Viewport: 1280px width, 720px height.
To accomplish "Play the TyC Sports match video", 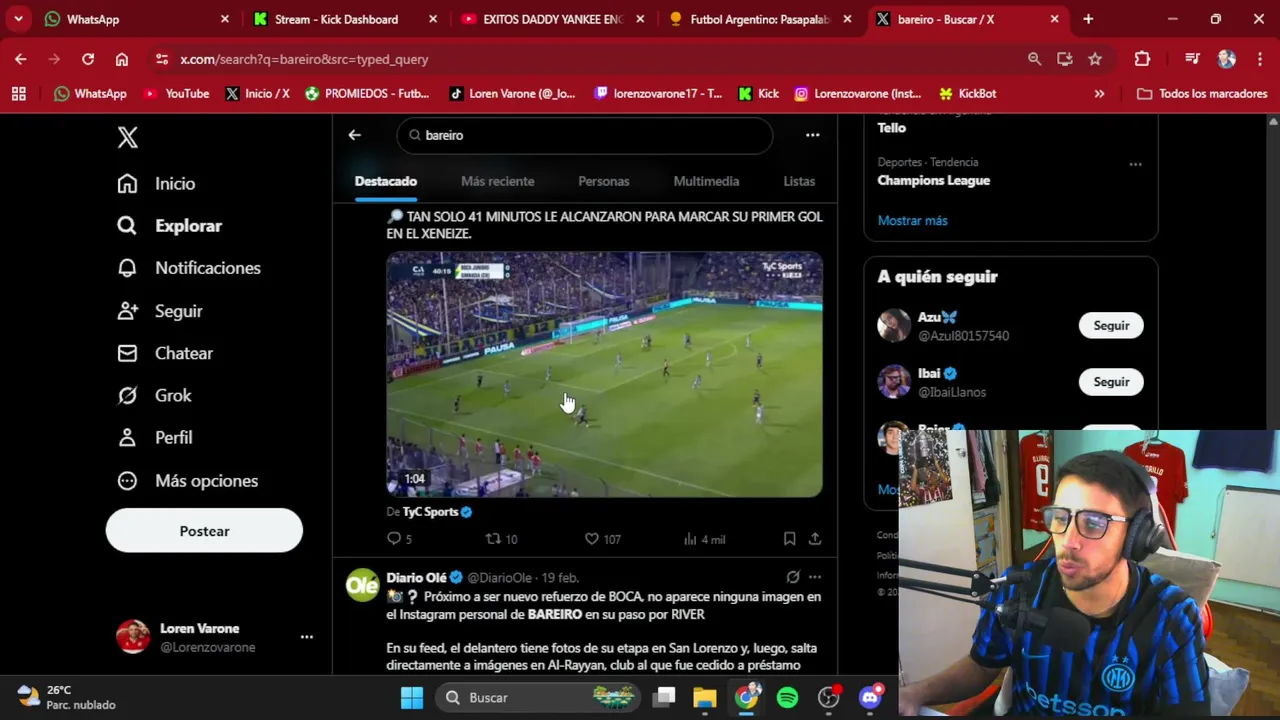I will coord(605,374).
